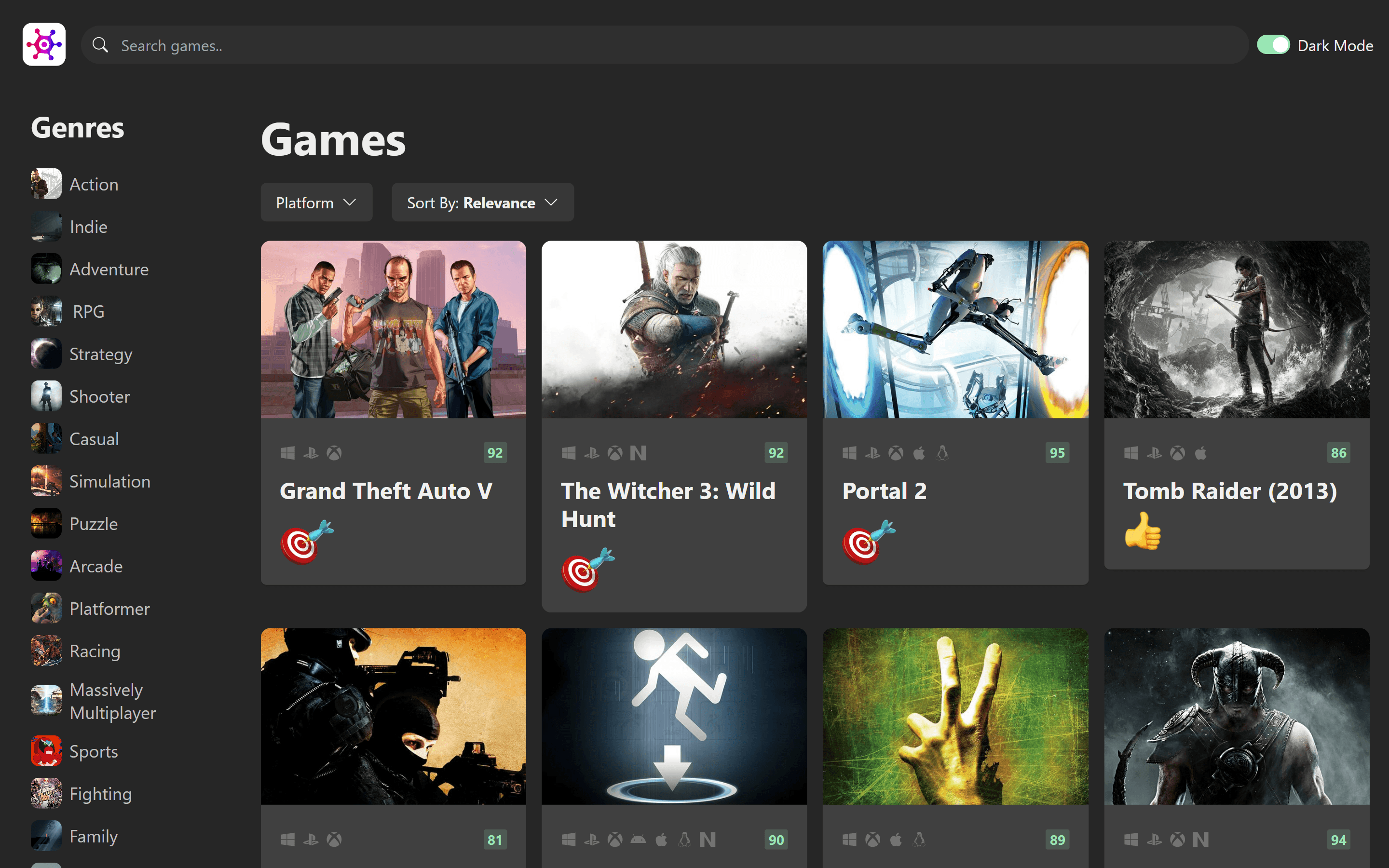Open the Left 4 Dead hand cover image
The image size is (1389, 868).
click(955, 717)
